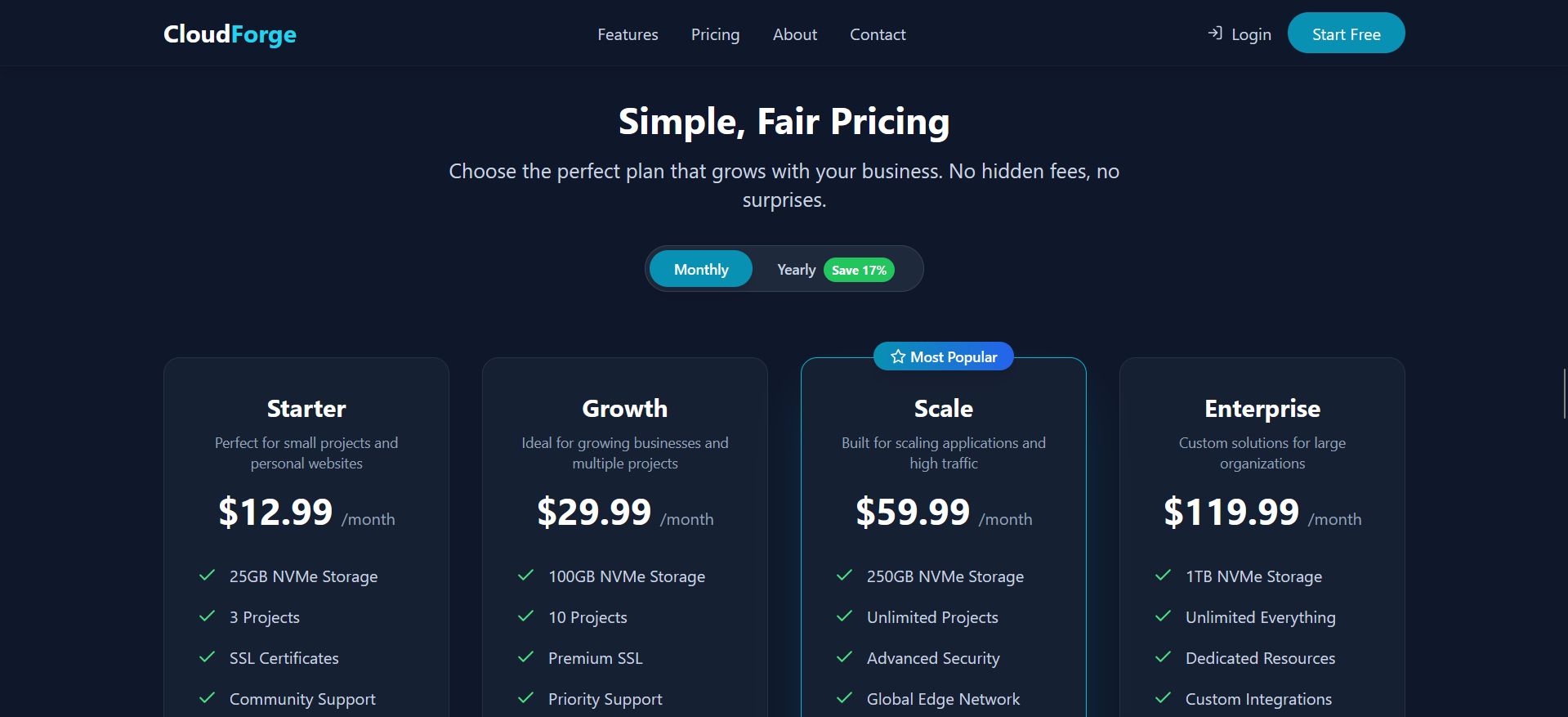Click the login arrow icon

[1215, 34]
